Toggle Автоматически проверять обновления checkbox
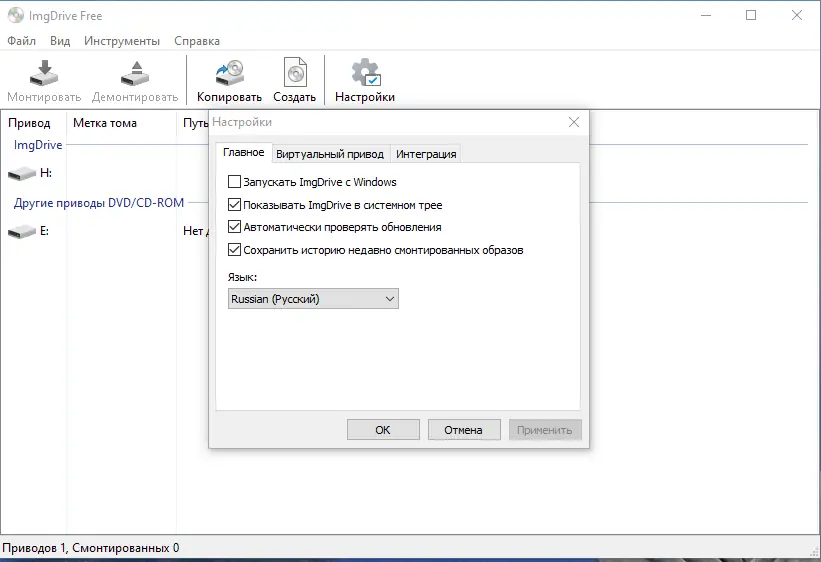 234,227
